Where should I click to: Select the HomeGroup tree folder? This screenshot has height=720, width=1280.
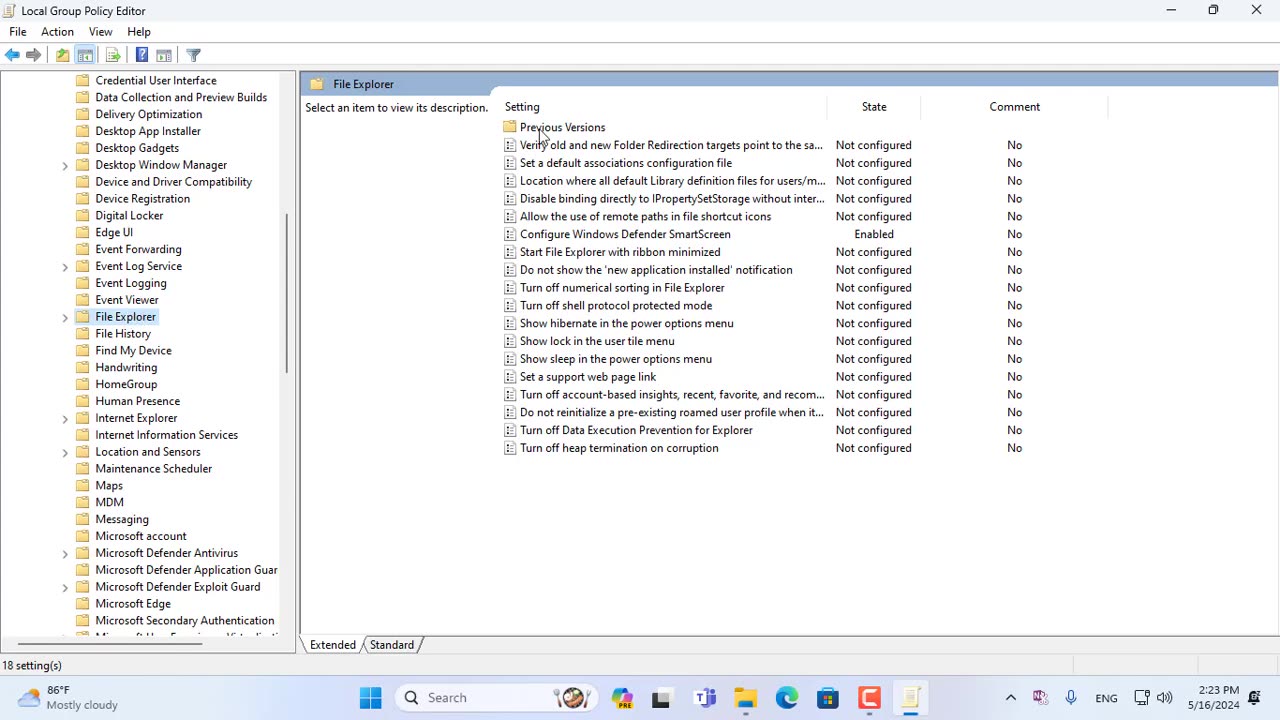pyautogui.click(x=126, y=385)
